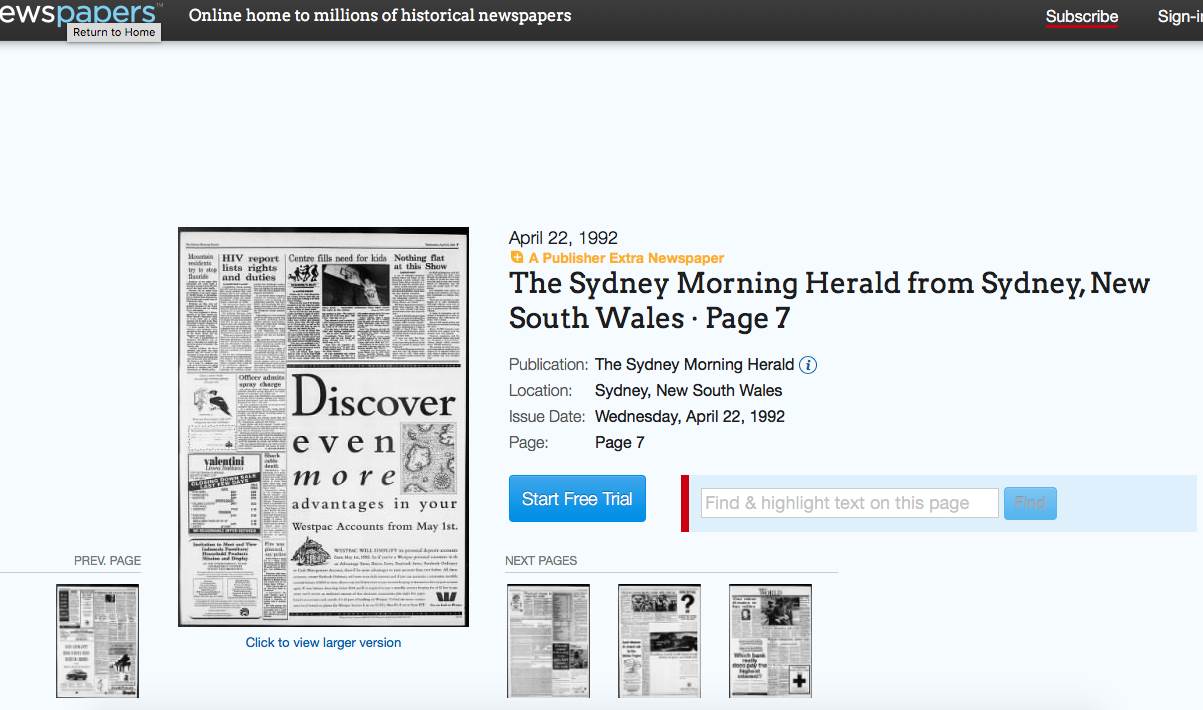Click the 'Click to view larger version' link
The height and width of the screenshot is (710, 1203).
coord(323,643)
